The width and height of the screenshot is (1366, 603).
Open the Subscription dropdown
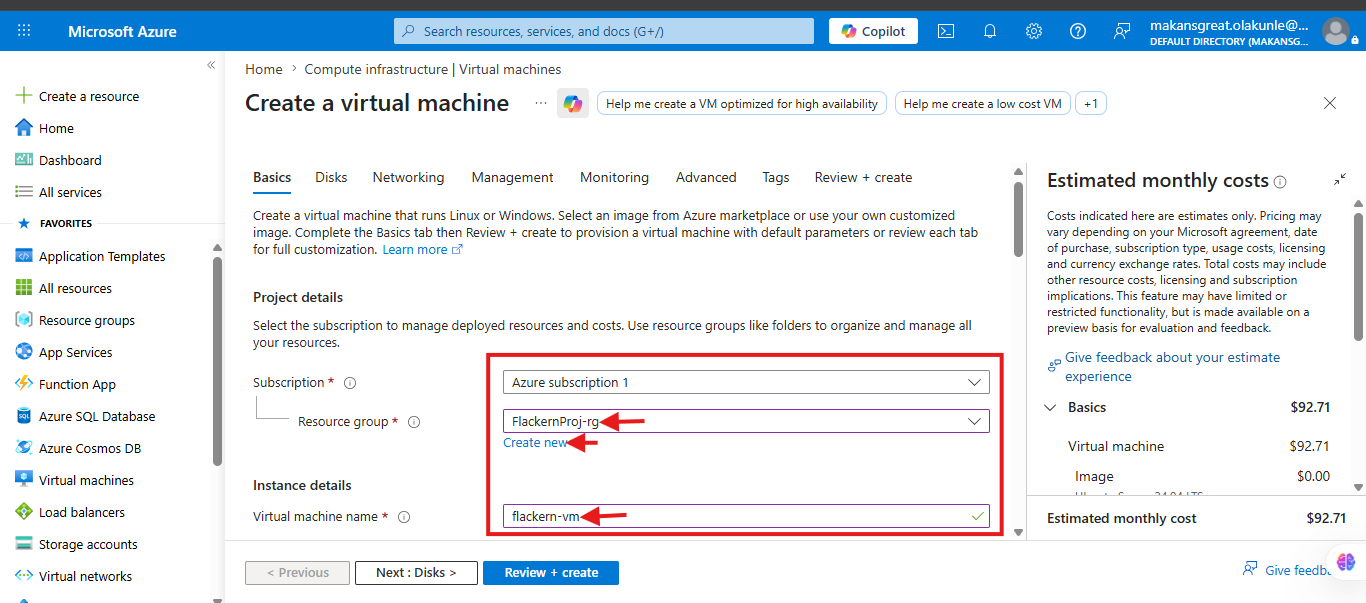pos(746,382)
